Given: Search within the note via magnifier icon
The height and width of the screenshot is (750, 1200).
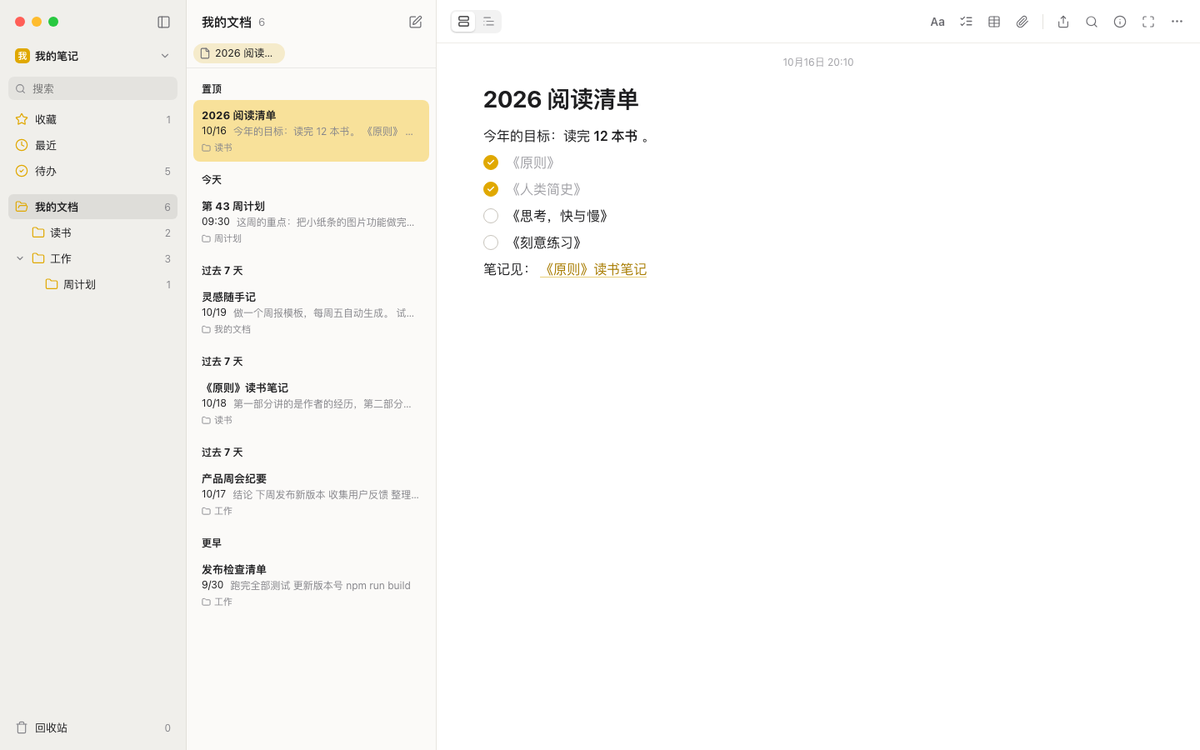Looking at the screenshot, I should pyautogui.click(x=1092, y=22).
